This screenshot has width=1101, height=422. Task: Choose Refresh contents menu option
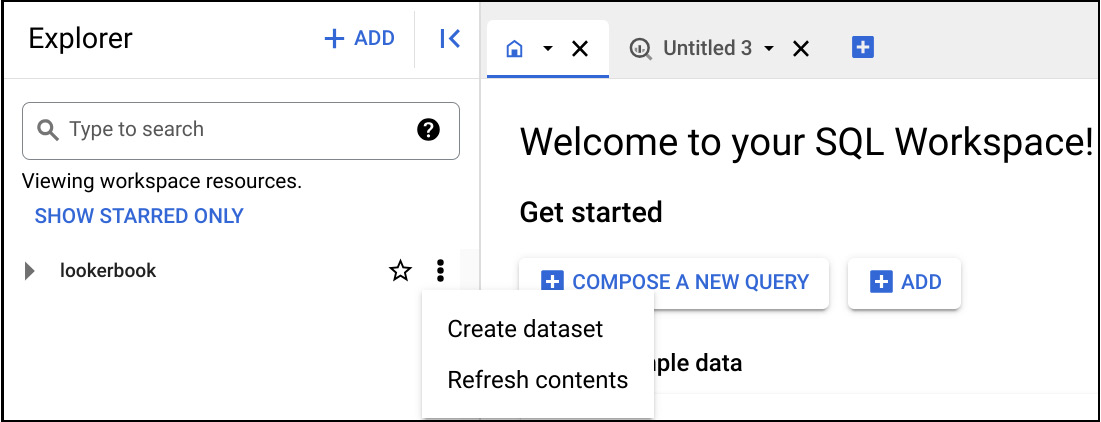(538, 380)
